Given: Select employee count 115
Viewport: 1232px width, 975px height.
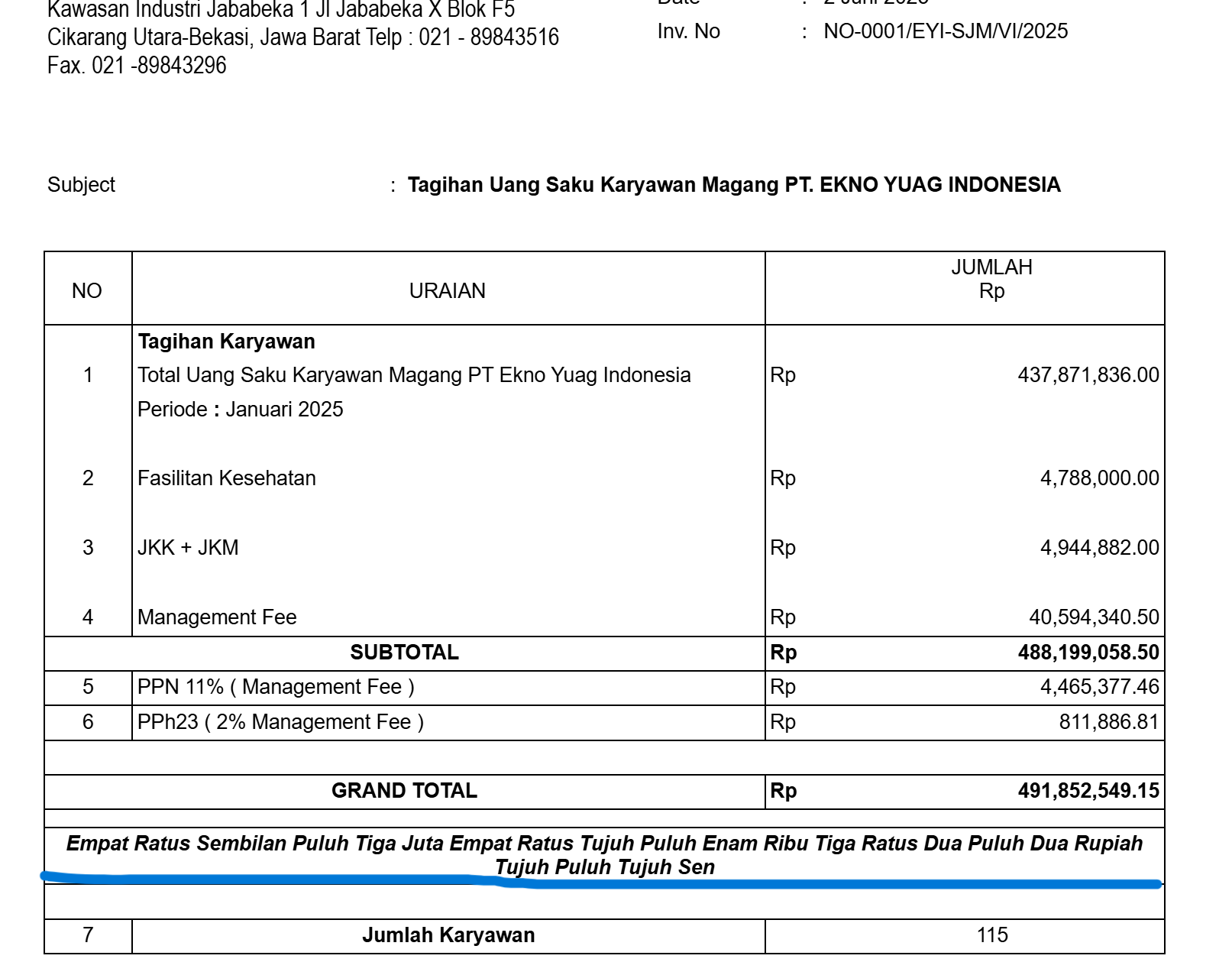Looking at the screenshot, I should [x=992, y=935].
